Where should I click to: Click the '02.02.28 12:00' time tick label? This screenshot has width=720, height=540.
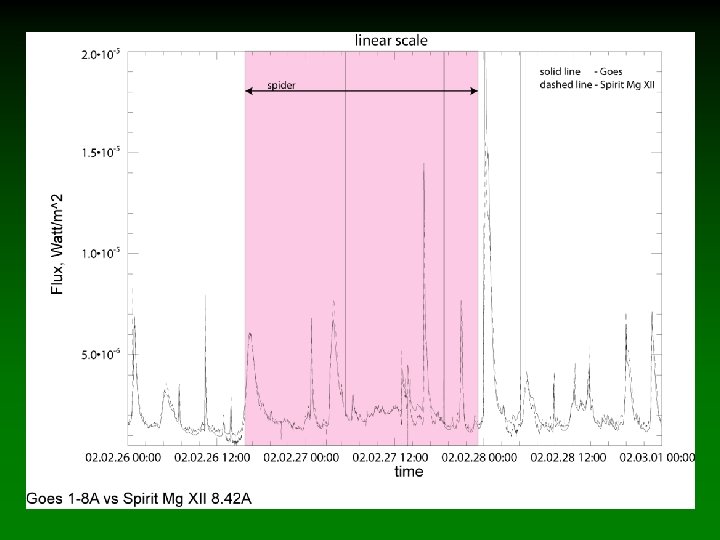tap(568, 457)
